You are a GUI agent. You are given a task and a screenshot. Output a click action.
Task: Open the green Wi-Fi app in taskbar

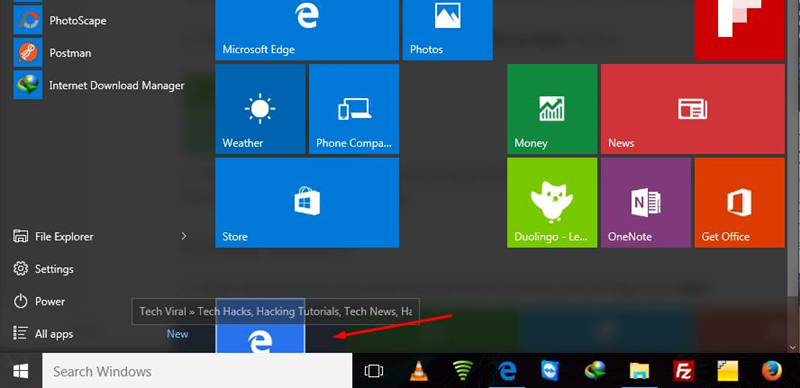(x=463, y=371)
